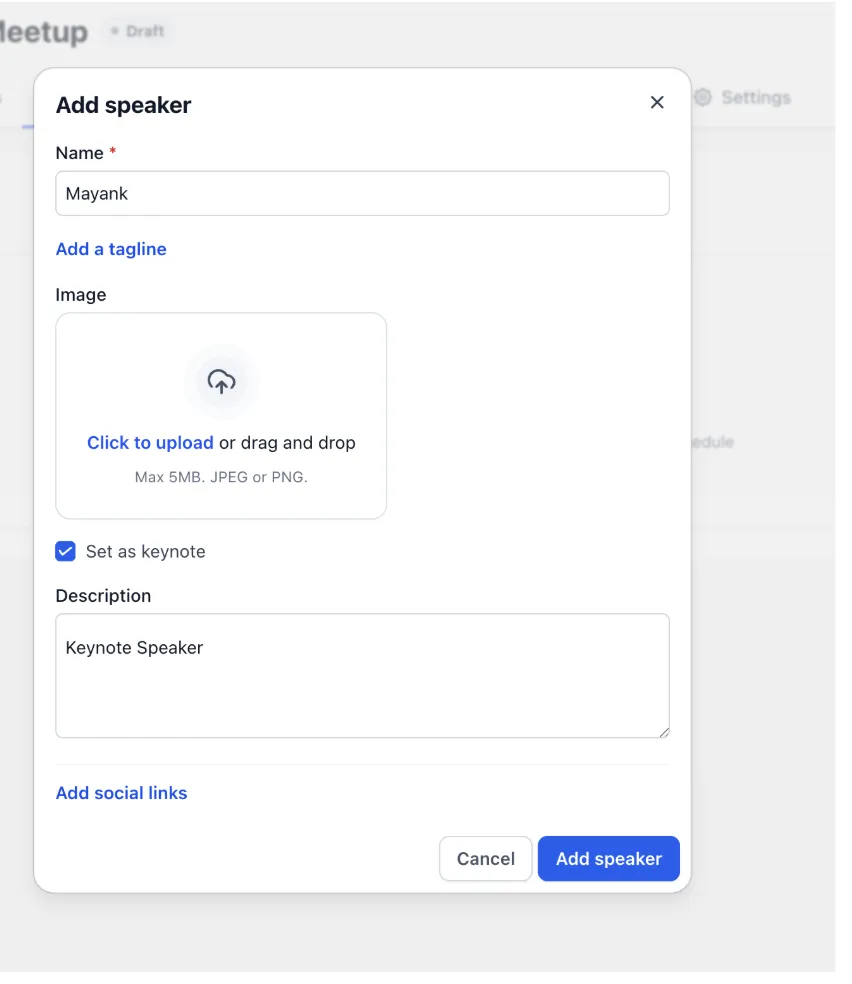Click the partially hidden Schedule text

[712, 442]
